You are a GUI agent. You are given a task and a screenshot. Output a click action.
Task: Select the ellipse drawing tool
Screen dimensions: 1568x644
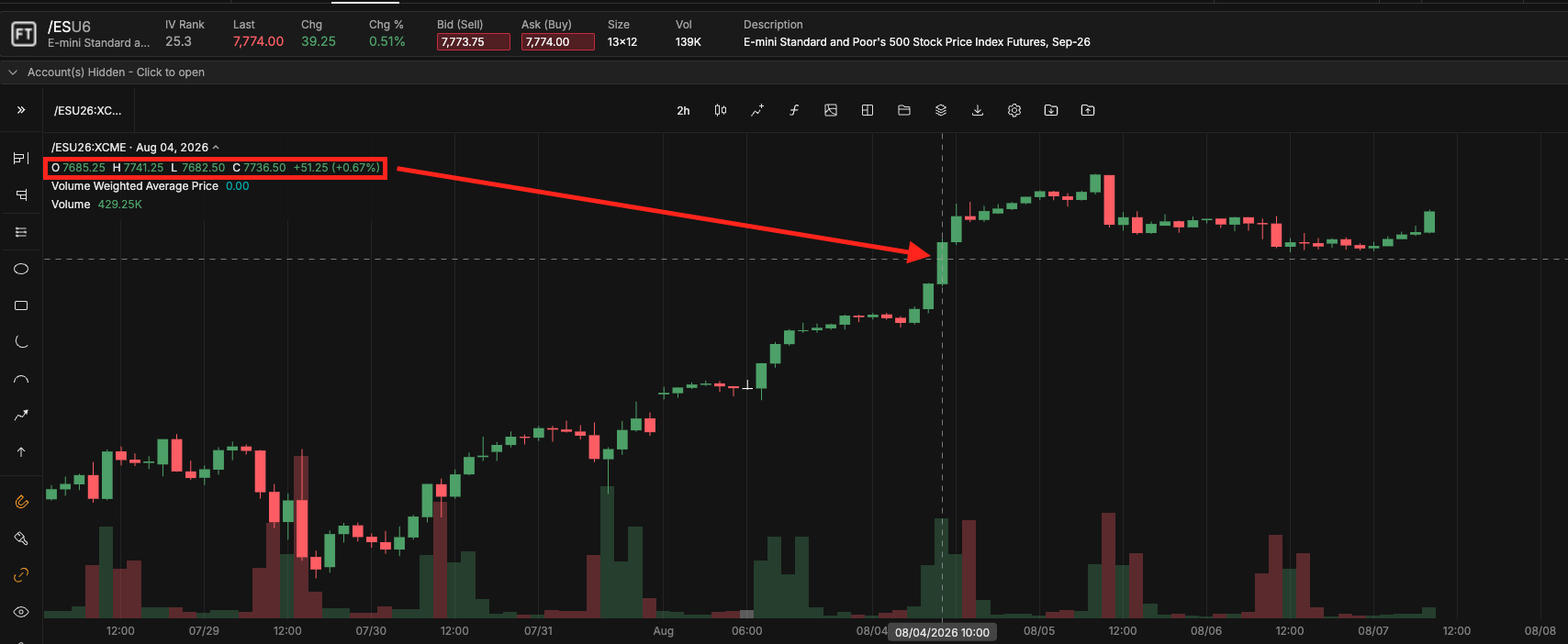click(21, 269)
